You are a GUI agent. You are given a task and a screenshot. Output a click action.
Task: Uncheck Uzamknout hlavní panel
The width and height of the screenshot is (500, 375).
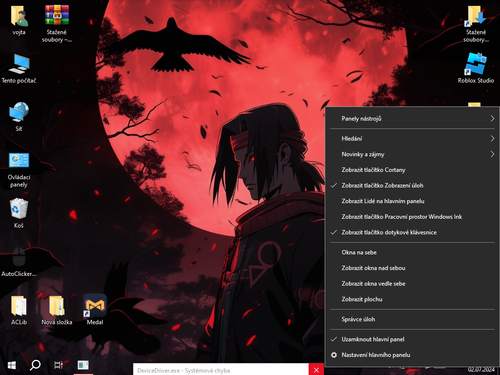pyautogui.click(x=412, y=339)
